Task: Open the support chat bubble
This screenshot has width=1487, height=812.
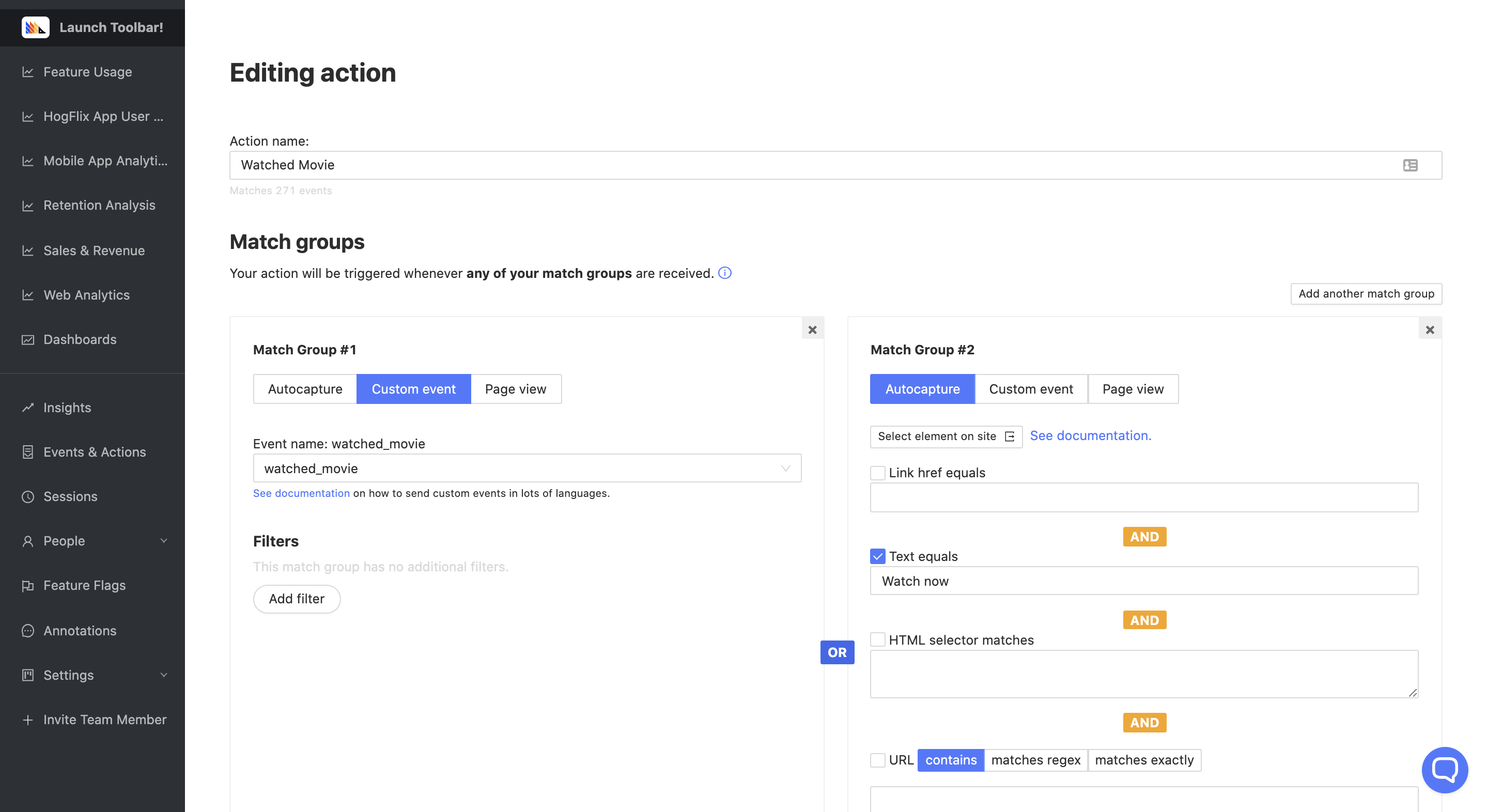Action: click(x=1445, y=771)
